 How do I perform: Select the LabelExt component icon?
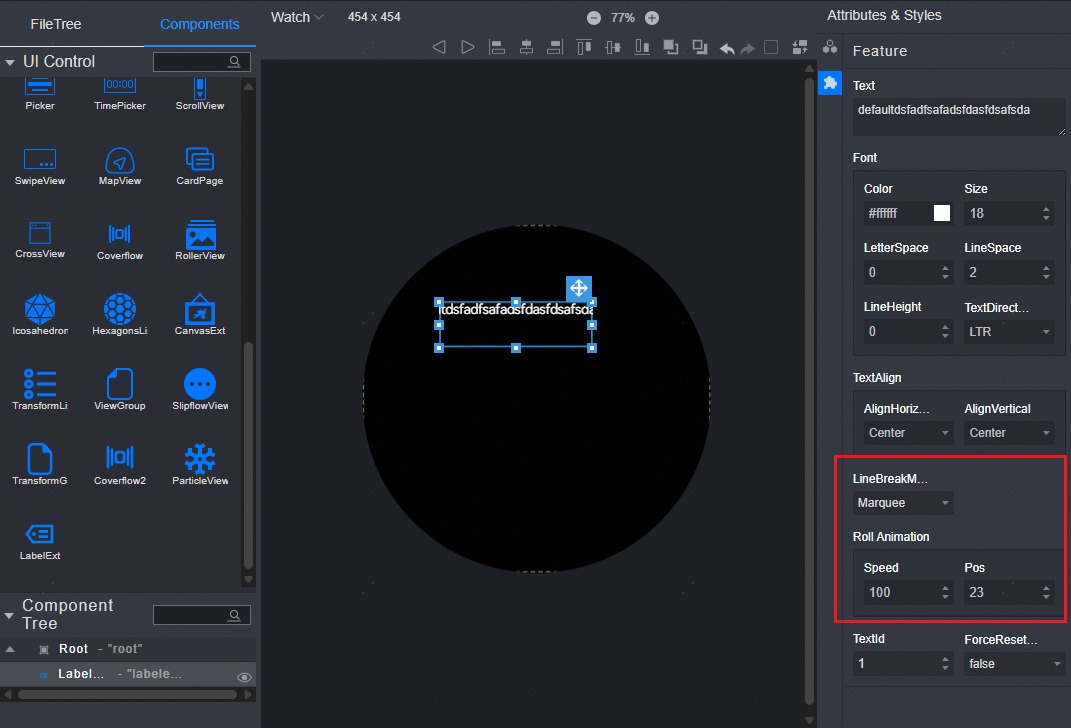[39, 535]
